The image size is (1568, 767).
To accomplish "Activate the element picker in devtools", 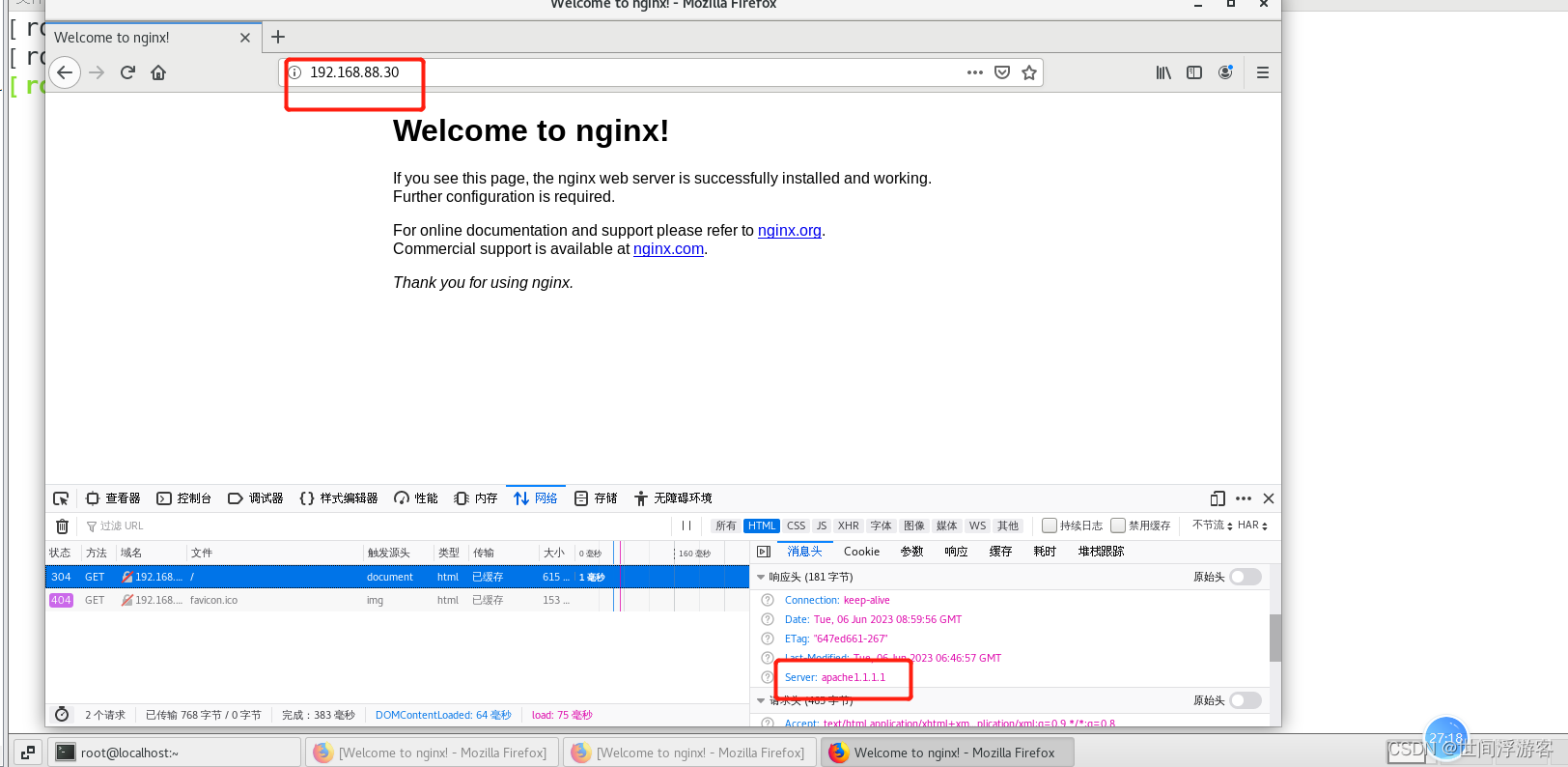I will tap(61, 498).
